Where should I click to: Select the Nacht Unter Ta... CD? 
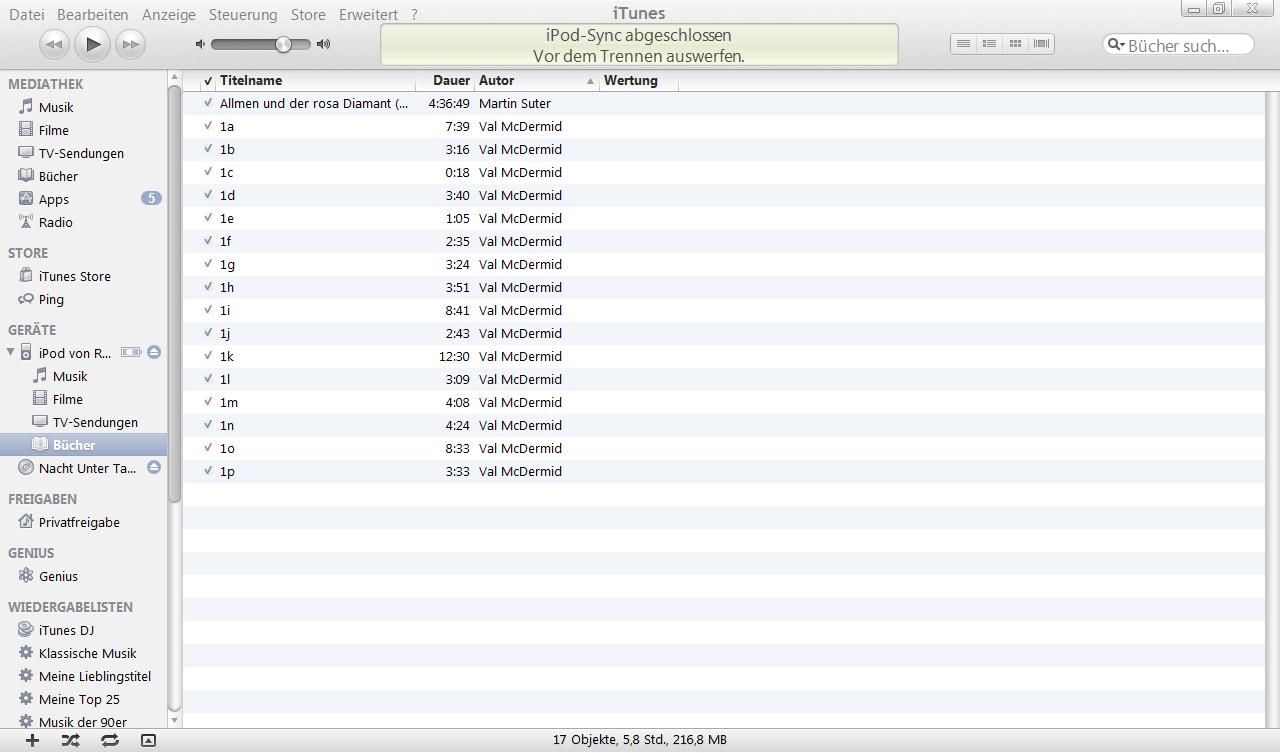[87, 468]
